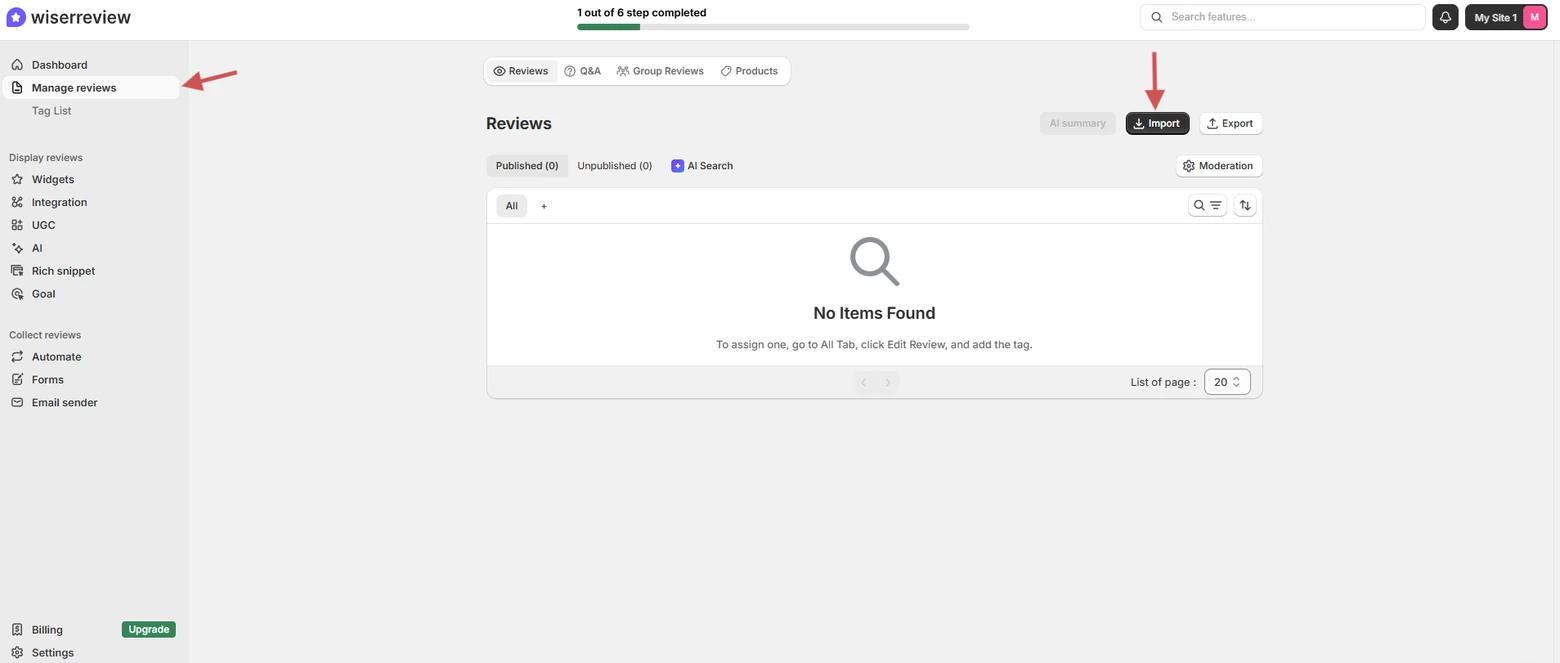This screenshot has height=663, width=1560.
Task: Click the 'Reviews' page heading
Action: 519,123
